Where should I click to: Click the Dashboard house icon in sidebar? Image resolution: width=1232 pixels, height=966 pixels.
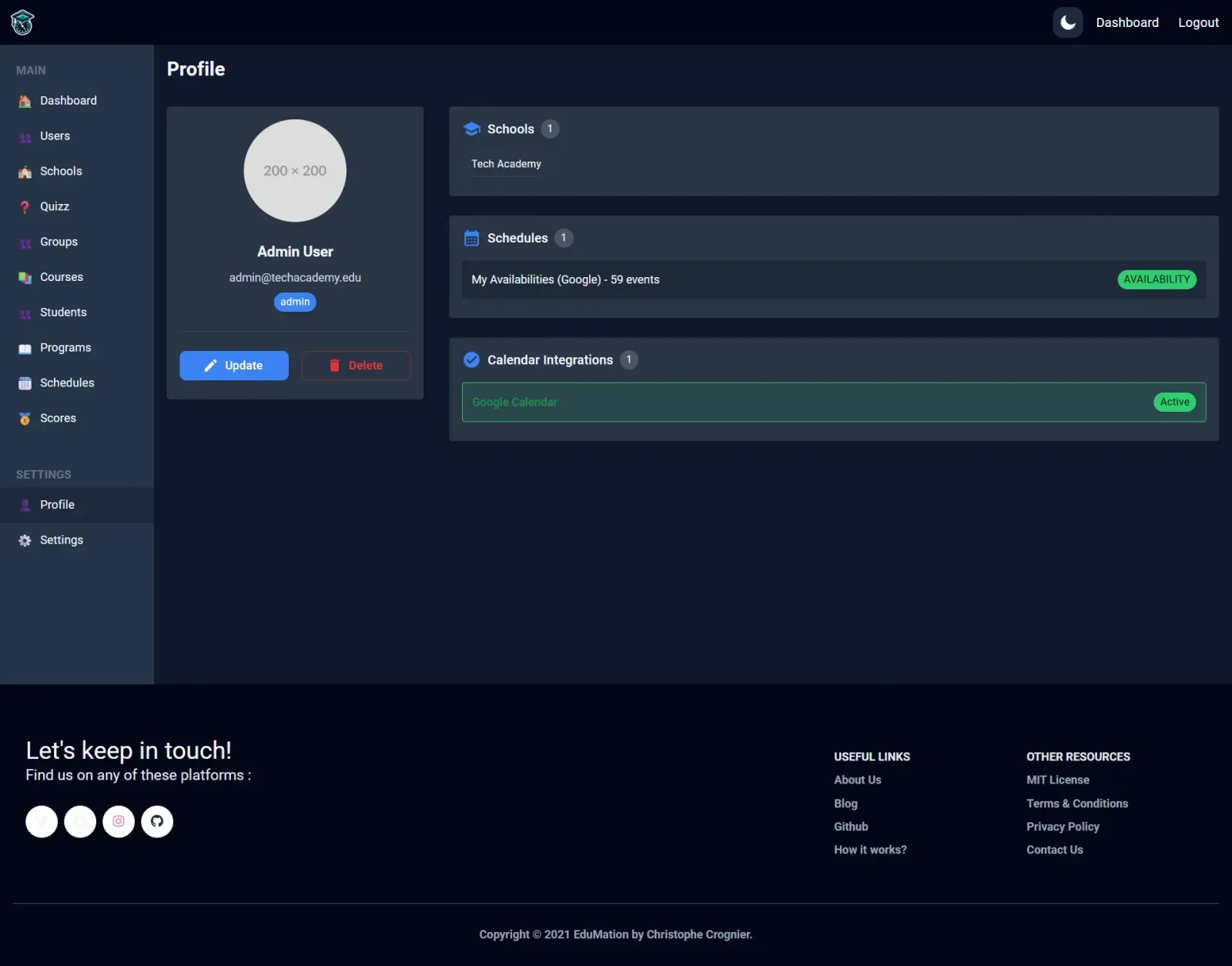(x=25, y=101)
